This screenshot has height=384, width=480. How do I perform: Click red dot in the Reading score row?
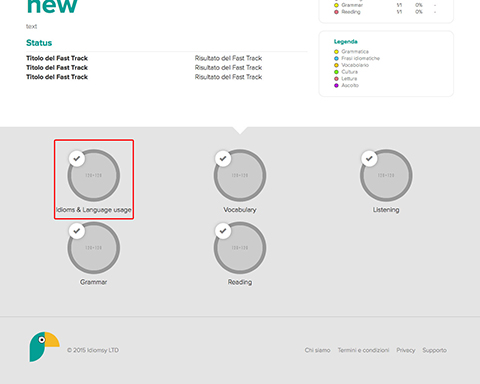336,12
